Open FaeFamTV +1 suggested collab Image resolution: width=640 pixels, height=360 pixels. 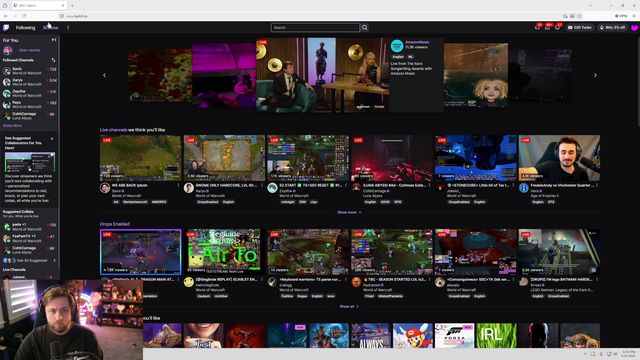29,238
